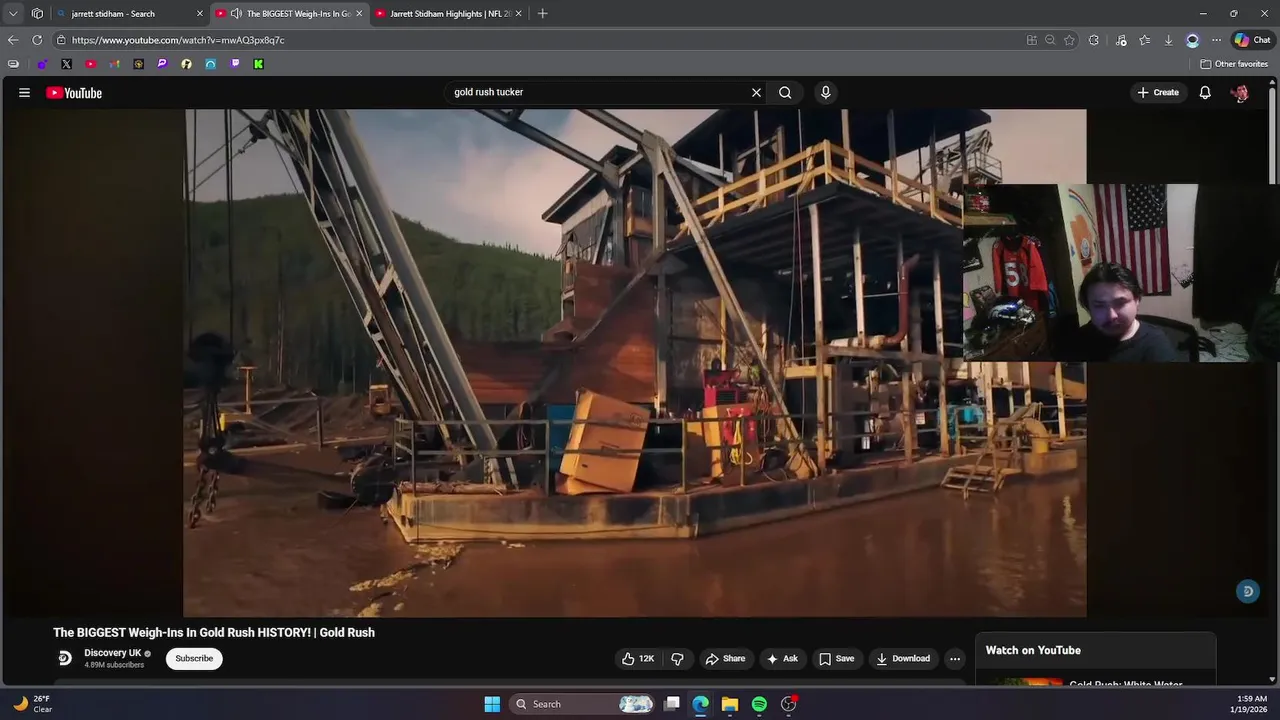Download the Gold Rush video
The width and height of the screenshot is (1280, 720).
pos(903,658)
